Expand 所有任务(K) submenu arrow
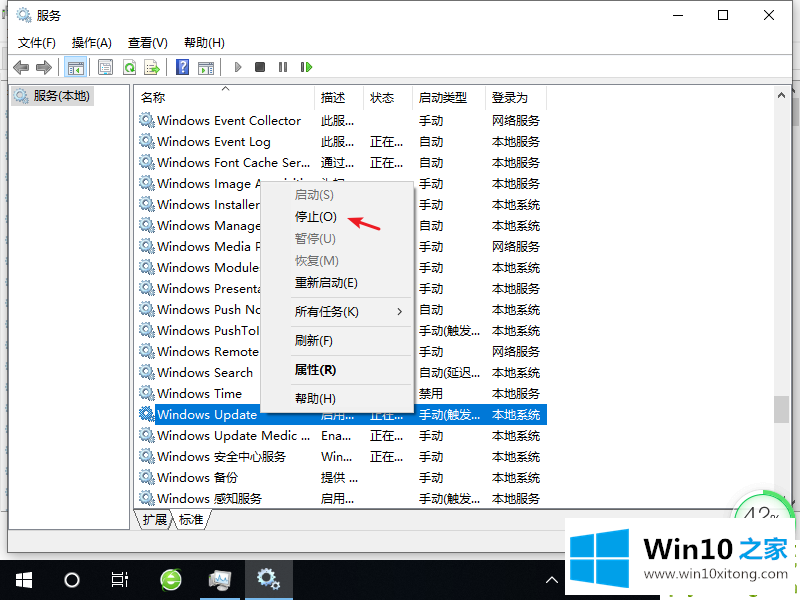 (x=399, y=312)
